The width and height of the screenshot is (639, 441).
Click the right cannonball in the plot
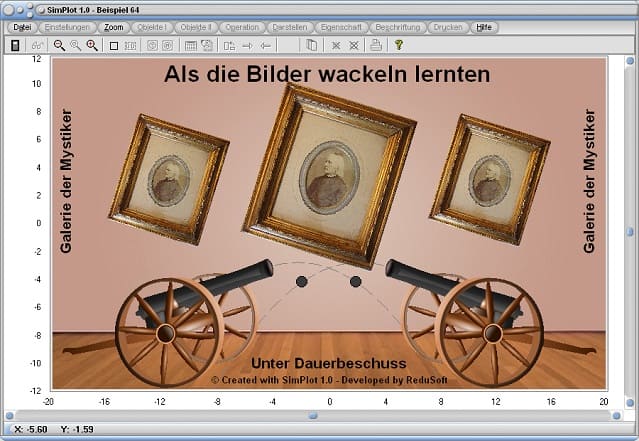point(355,281)
